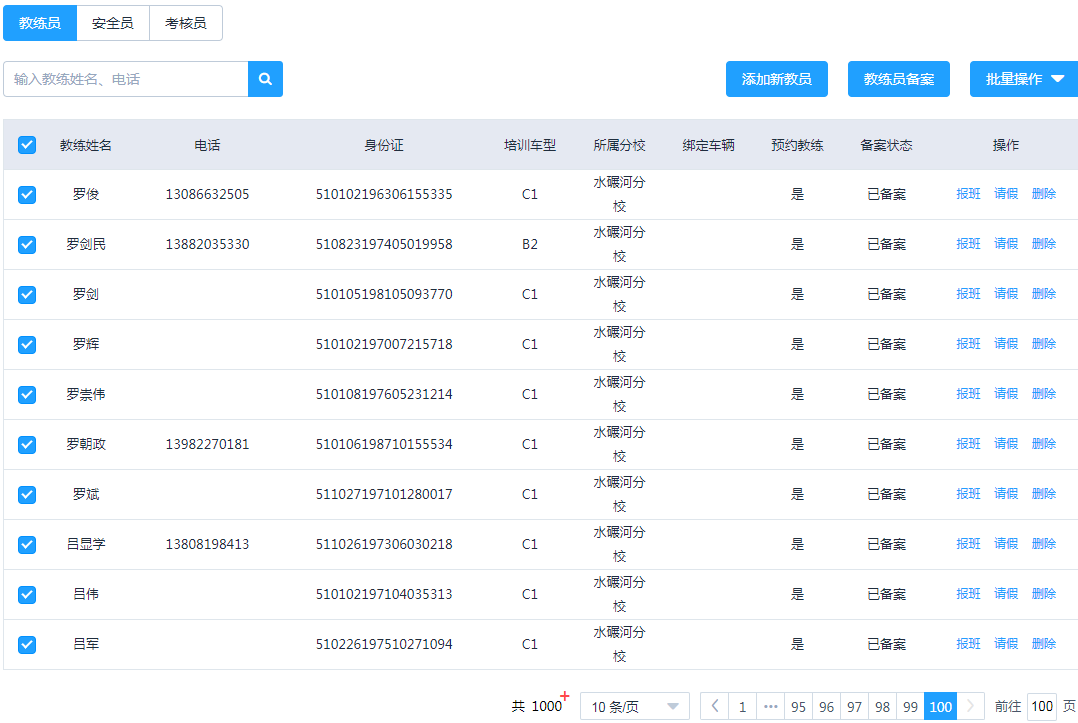Open the 10条/页 page size dropdown

pyautogui.click(x=635, y=706)
